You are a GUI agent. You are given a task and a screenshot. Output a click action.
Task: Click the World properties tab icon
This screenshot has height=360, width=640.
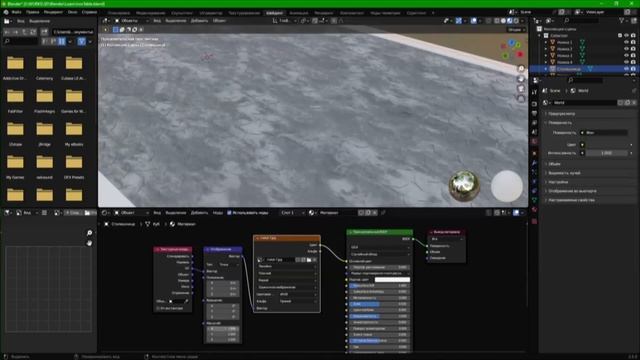click(534, 141)
